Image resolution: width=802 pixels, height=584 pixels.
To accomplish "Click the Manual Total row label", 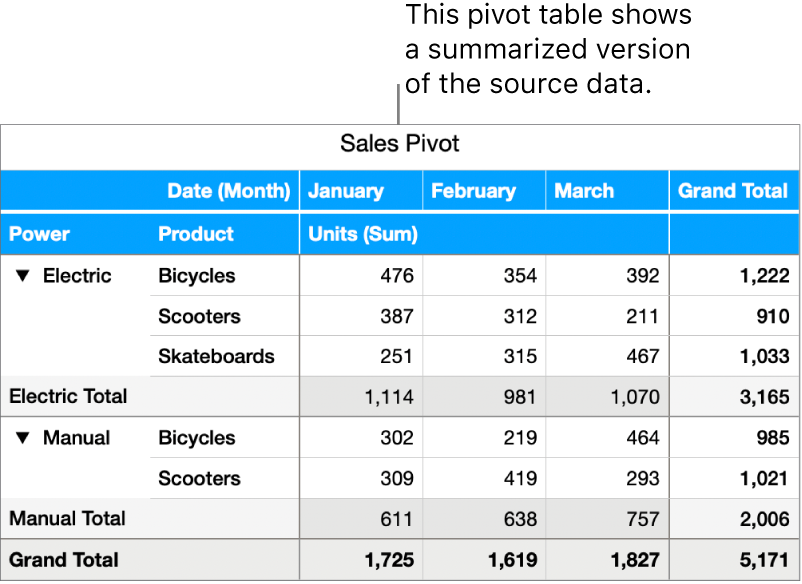I will pos(67,518).
